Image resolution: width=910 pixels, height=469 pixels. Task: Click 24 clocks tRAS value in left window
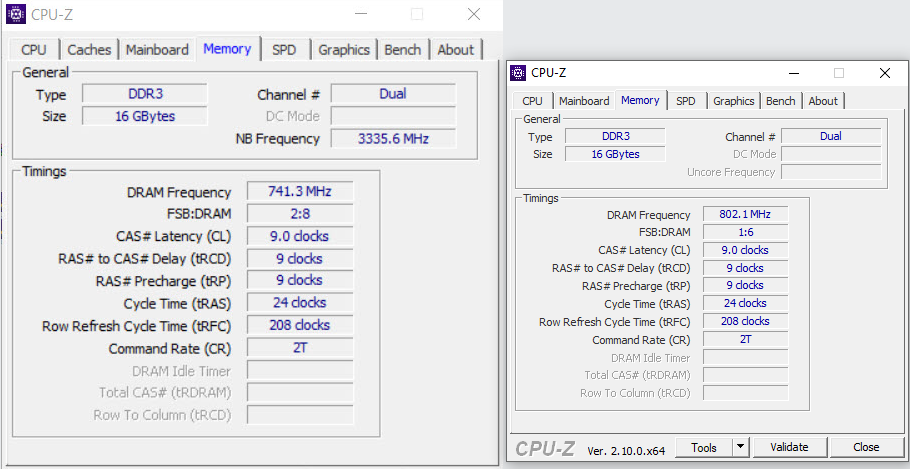(300, 303)
